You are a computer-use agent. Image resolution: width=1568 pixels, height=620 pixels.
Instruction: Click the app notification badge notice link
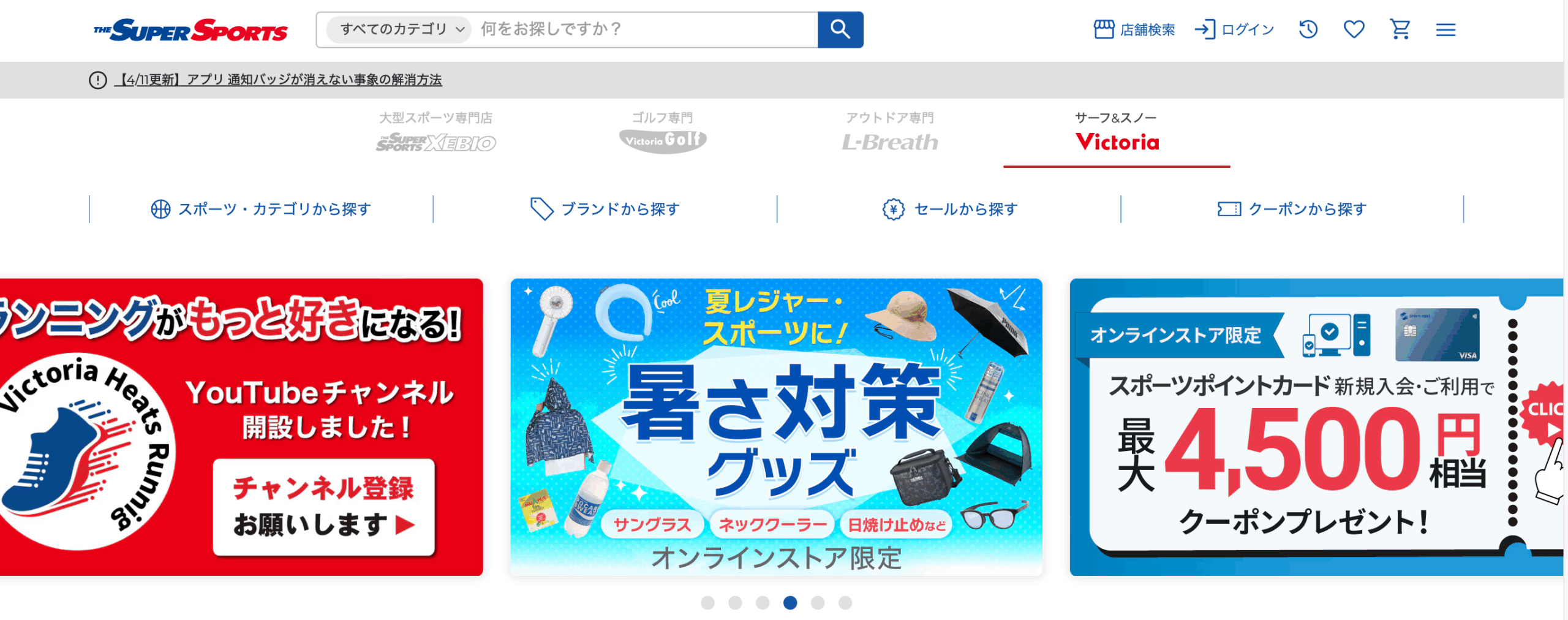coord(278,80)
